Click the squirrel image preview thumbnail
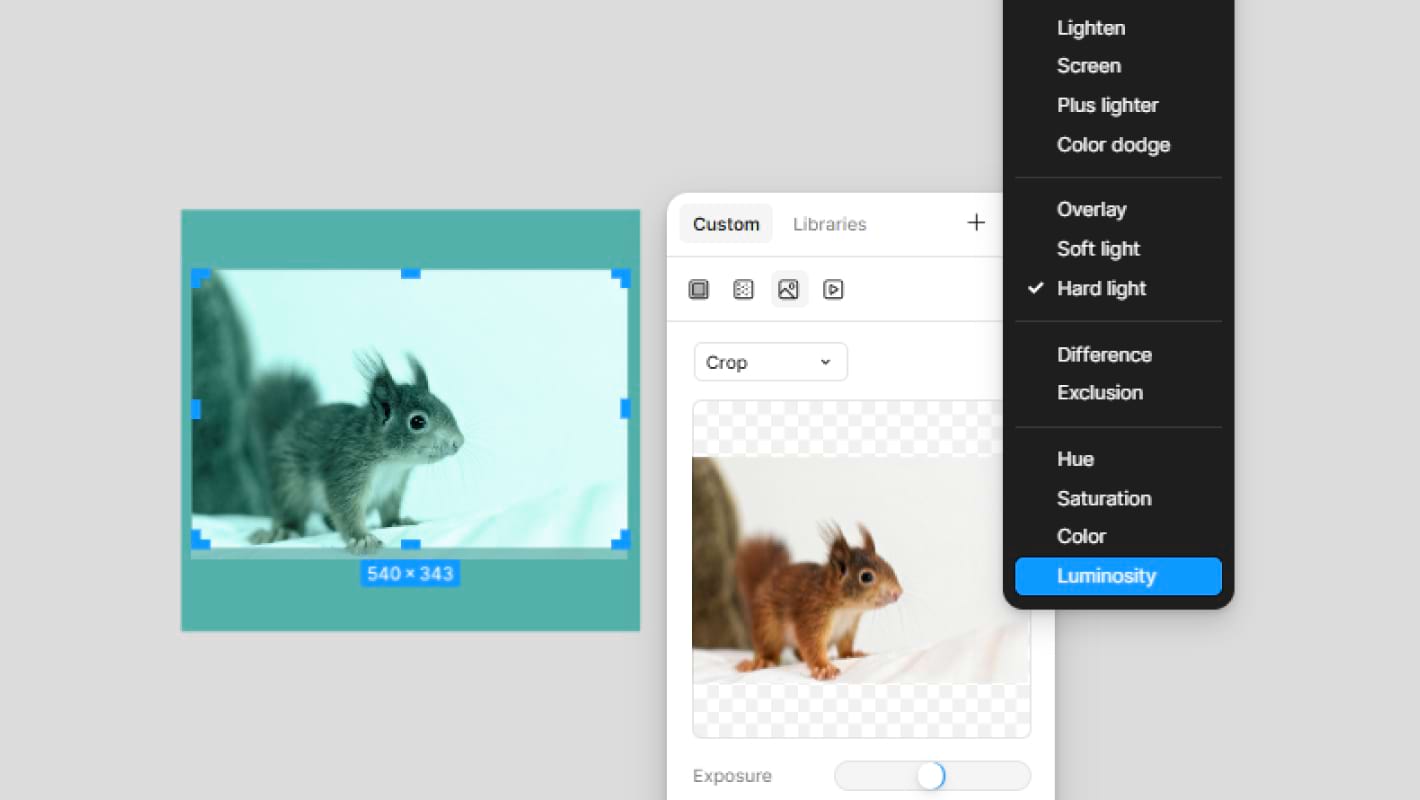This screenshot has width=1420, height=800. click(x=861, y=570)
